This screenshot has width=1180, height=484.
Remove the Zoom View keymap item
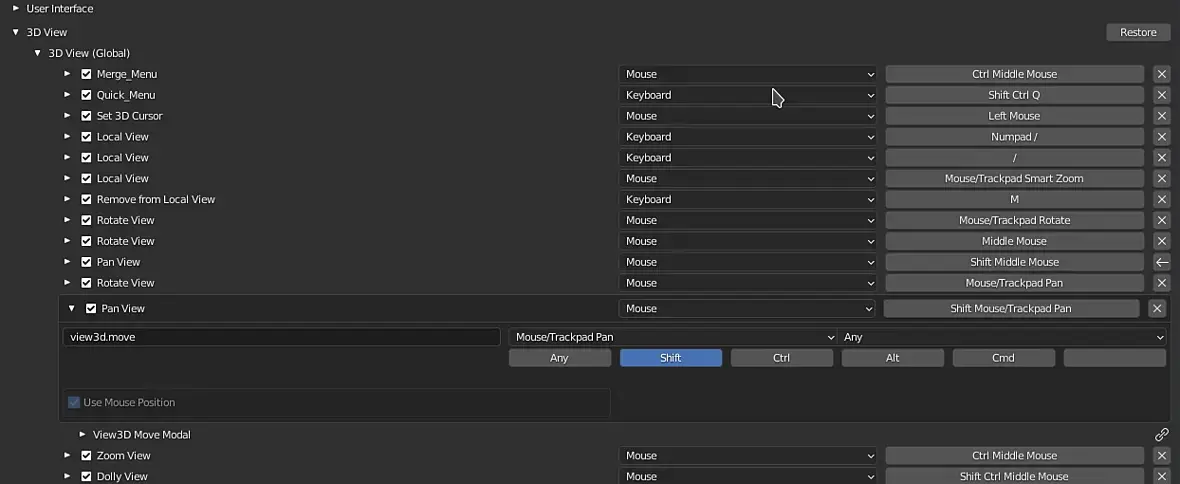click(x=1161, y=455)
